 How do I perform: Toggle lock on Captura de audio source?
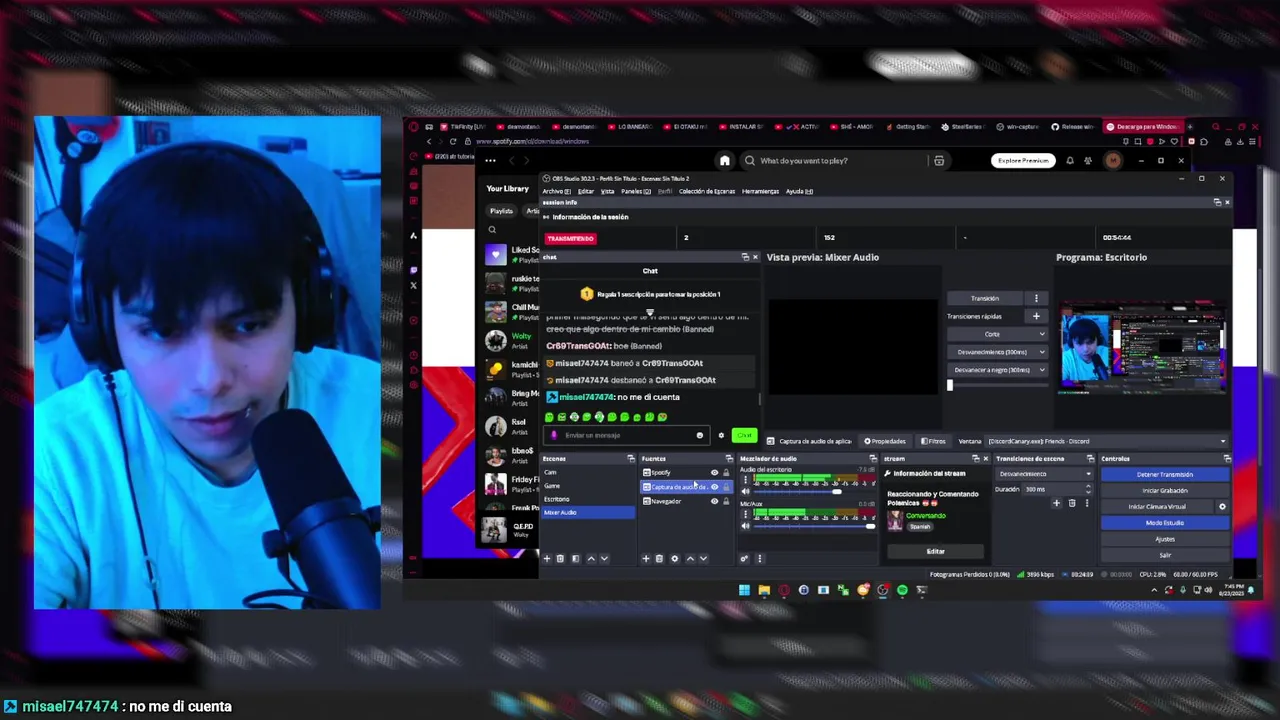click(726, 487)
